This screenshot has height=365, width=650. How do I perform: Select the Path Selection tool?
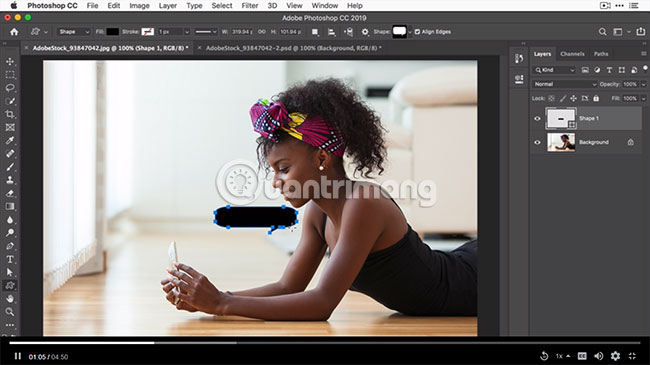10,272
